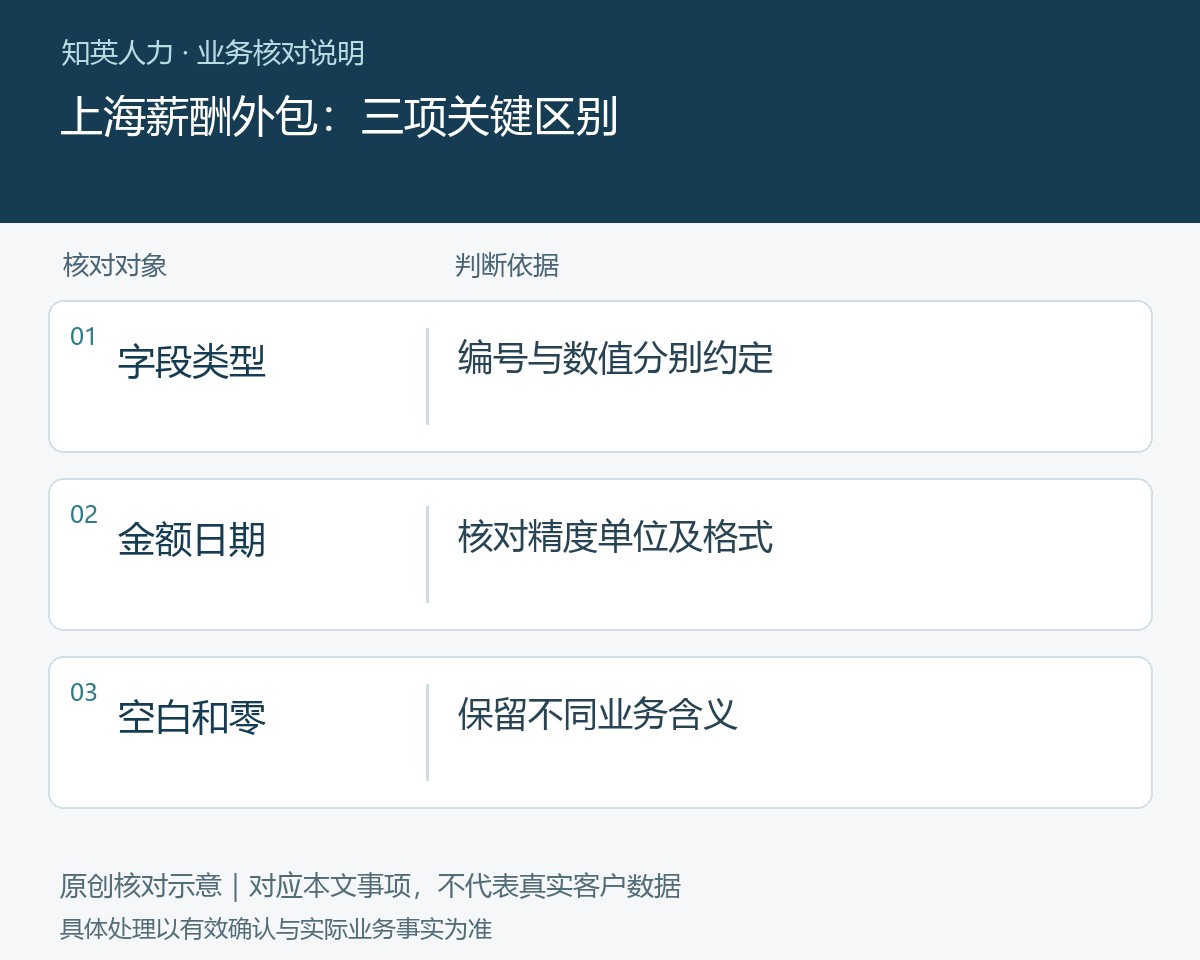Click the number 02 in the second card
Image resolution: width=1200 pixels, height=960 pixels.
[x=83, y=515]
